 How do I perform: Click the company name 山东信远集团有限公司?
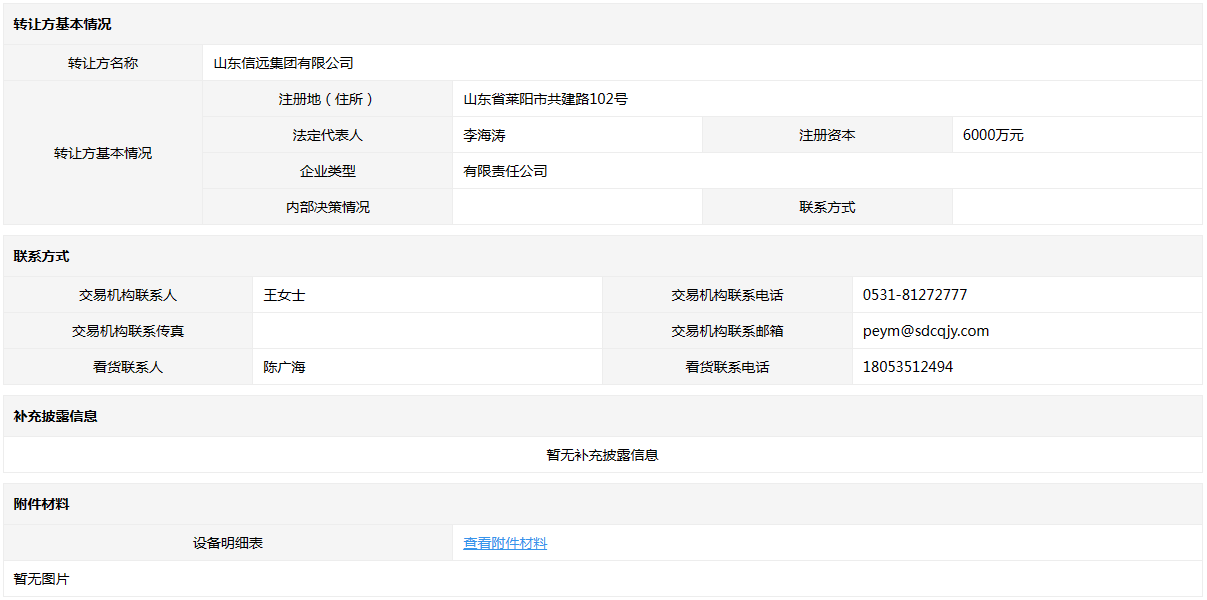coord(283,63)
